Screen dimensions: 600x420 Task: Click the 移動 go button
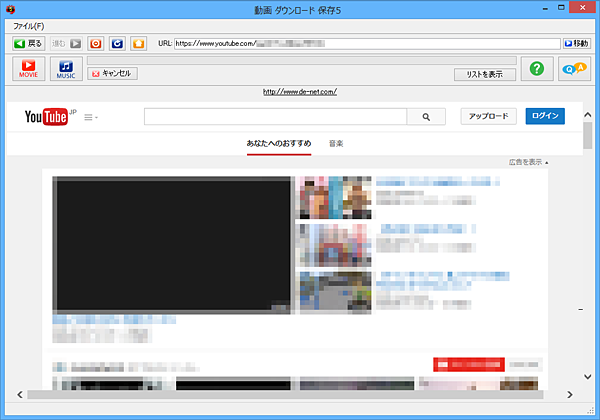click(577, 44)
